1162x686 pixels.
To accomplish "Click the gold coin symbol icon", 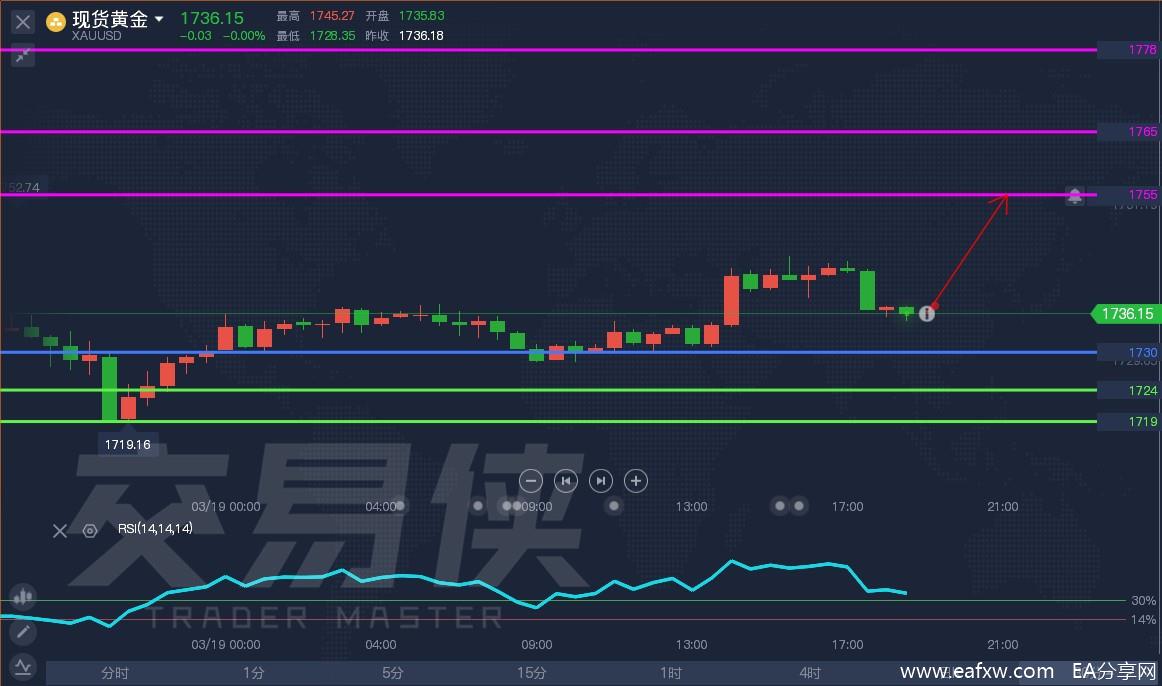I will [x=56, y=21].
